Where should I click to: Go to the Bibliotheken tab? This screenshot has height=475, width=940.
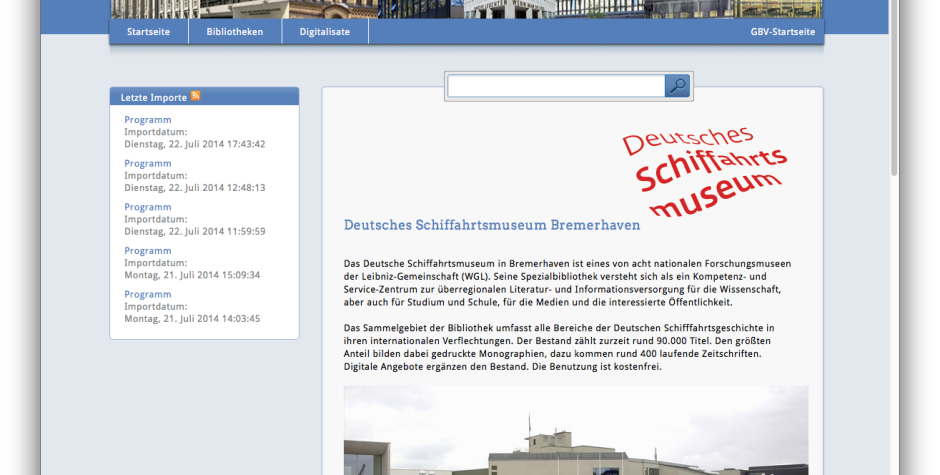click(x=235, y=32)
